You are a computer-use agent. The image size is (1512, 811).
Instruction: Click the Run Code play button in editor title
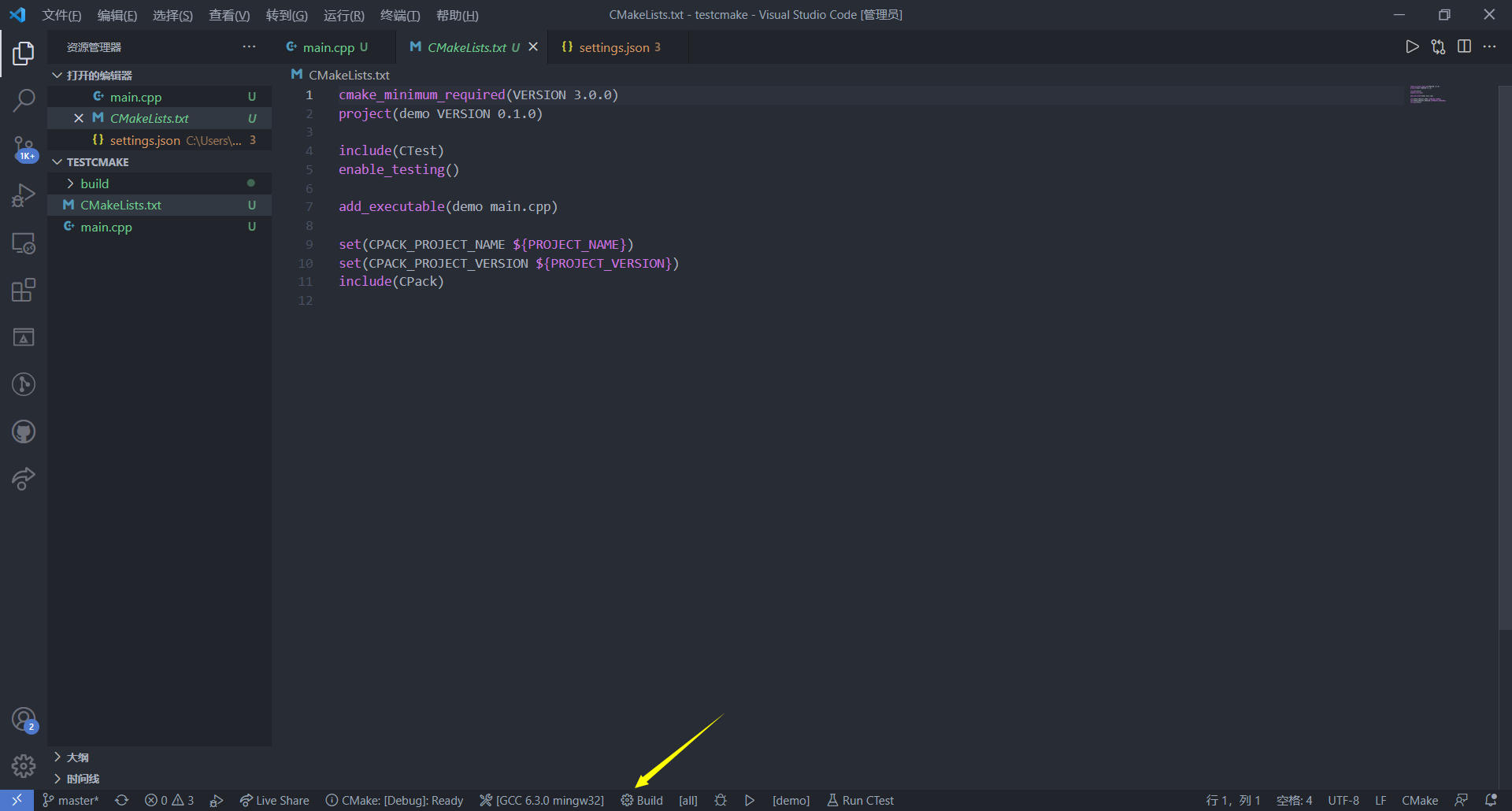tap(1412, 47)
